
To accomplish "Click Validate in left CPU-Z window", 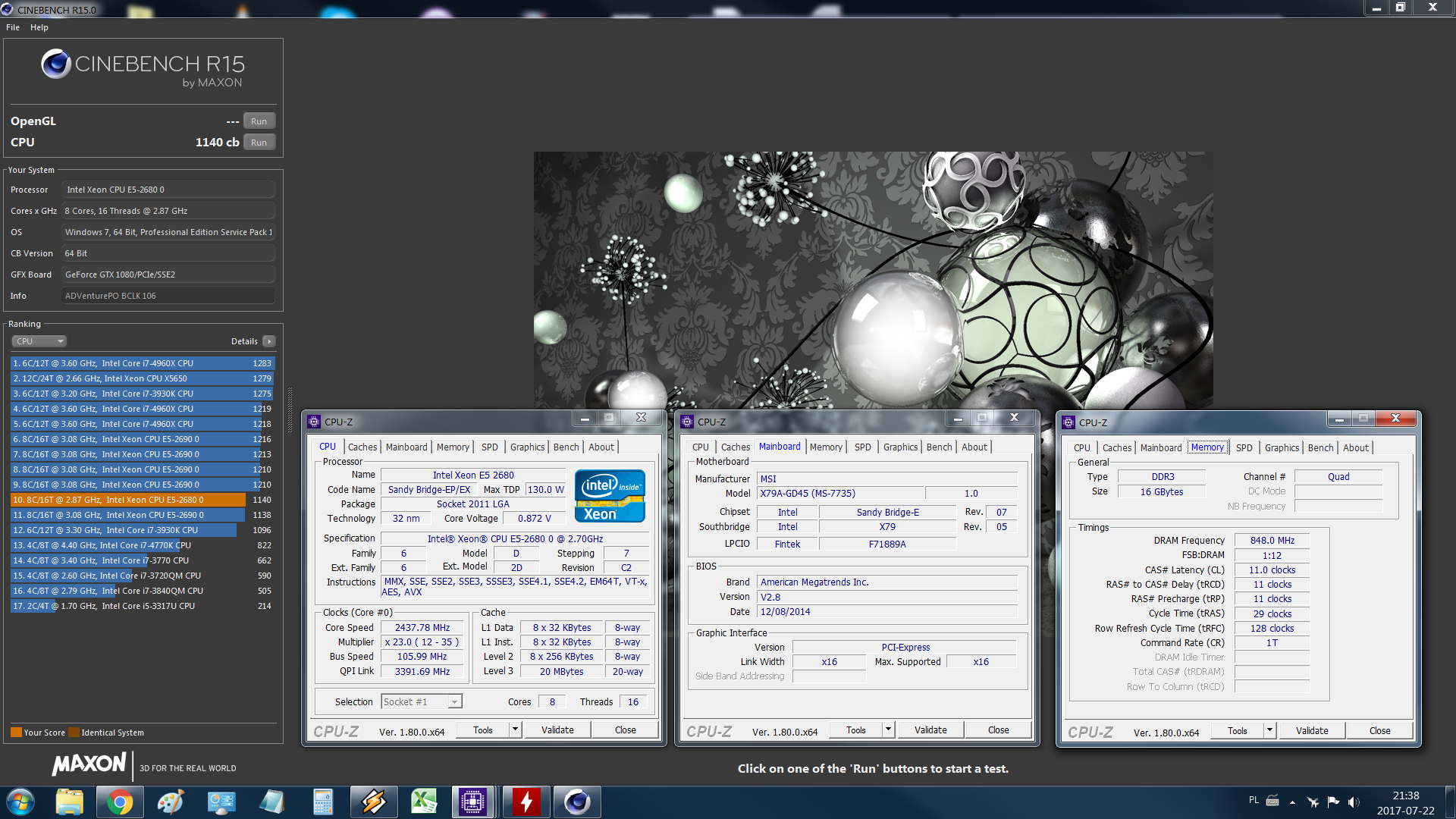I will click(x=557, y=730).
